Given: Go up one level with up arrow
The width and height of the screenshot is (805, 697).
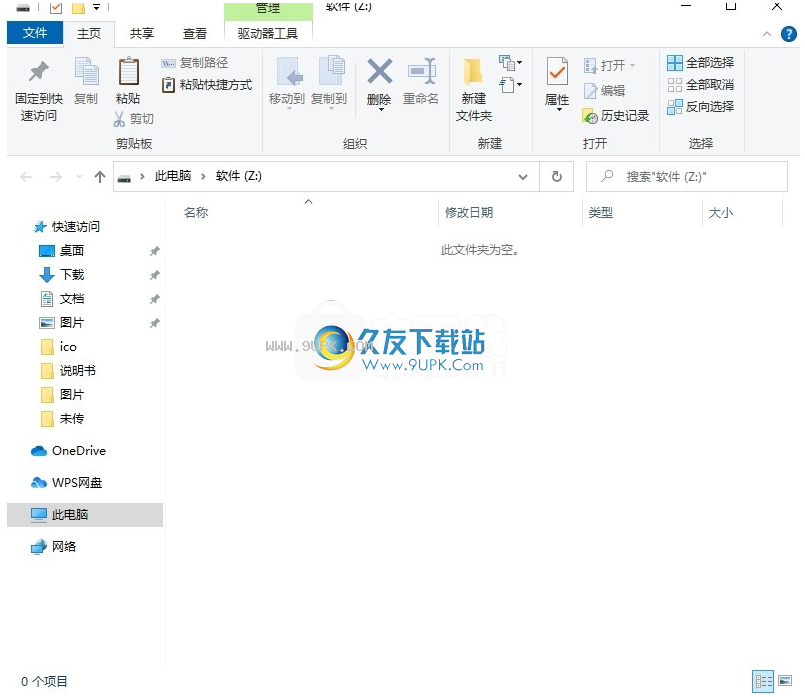Looking at the screenshot, I should [100, 177].
